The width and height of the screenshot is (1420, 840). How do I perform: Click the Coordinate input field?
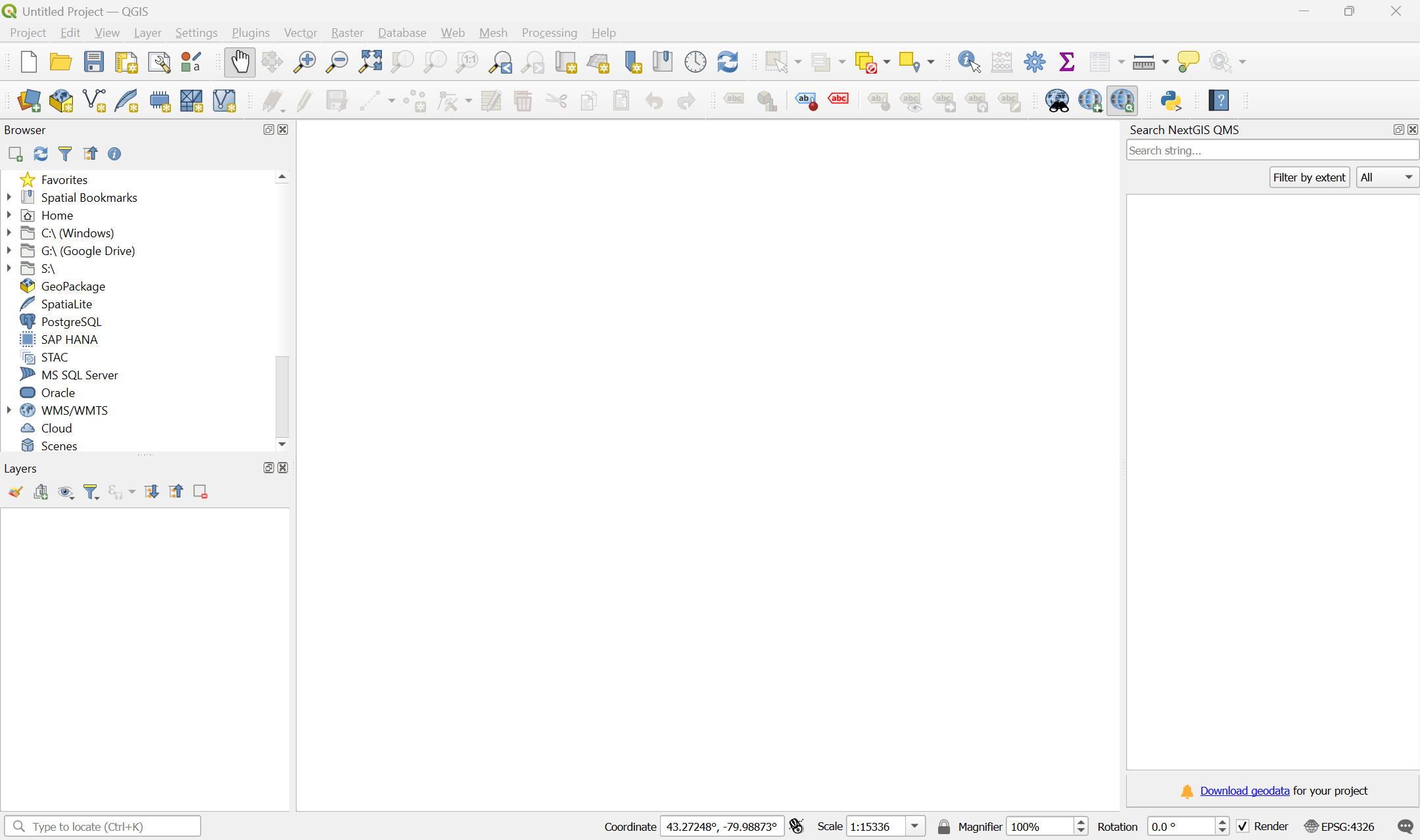click(x=722, y=827)
